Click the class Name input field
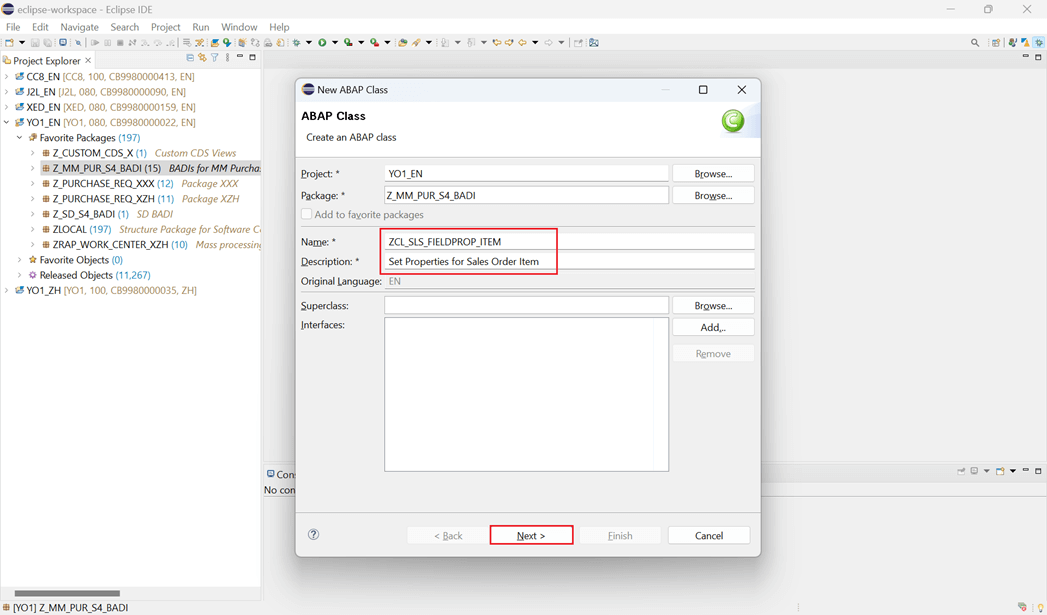 pyautogui.click(x=568, y=241)
